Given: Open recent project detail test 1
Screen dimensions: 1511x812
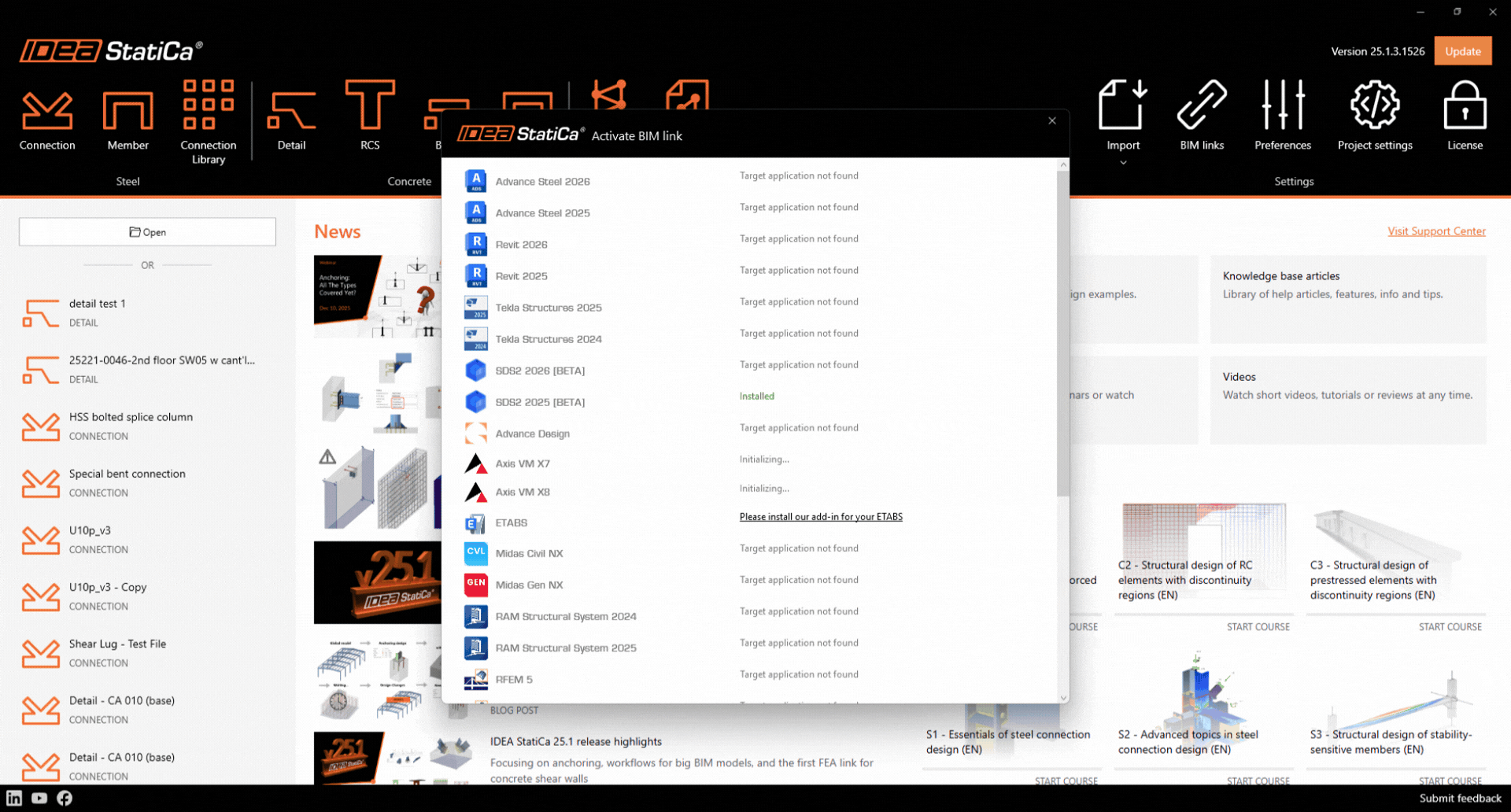Looking at the screenshot, I should (x=147, y=312).
